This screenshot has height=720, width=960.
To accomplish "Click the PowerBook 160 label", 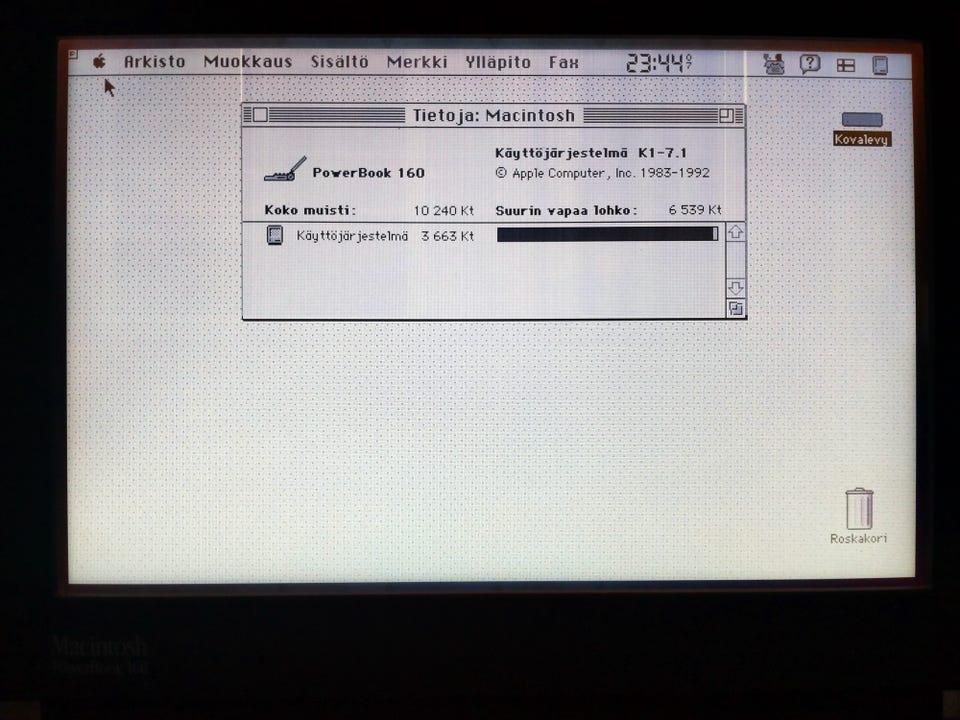I will (x=368, y=173).
